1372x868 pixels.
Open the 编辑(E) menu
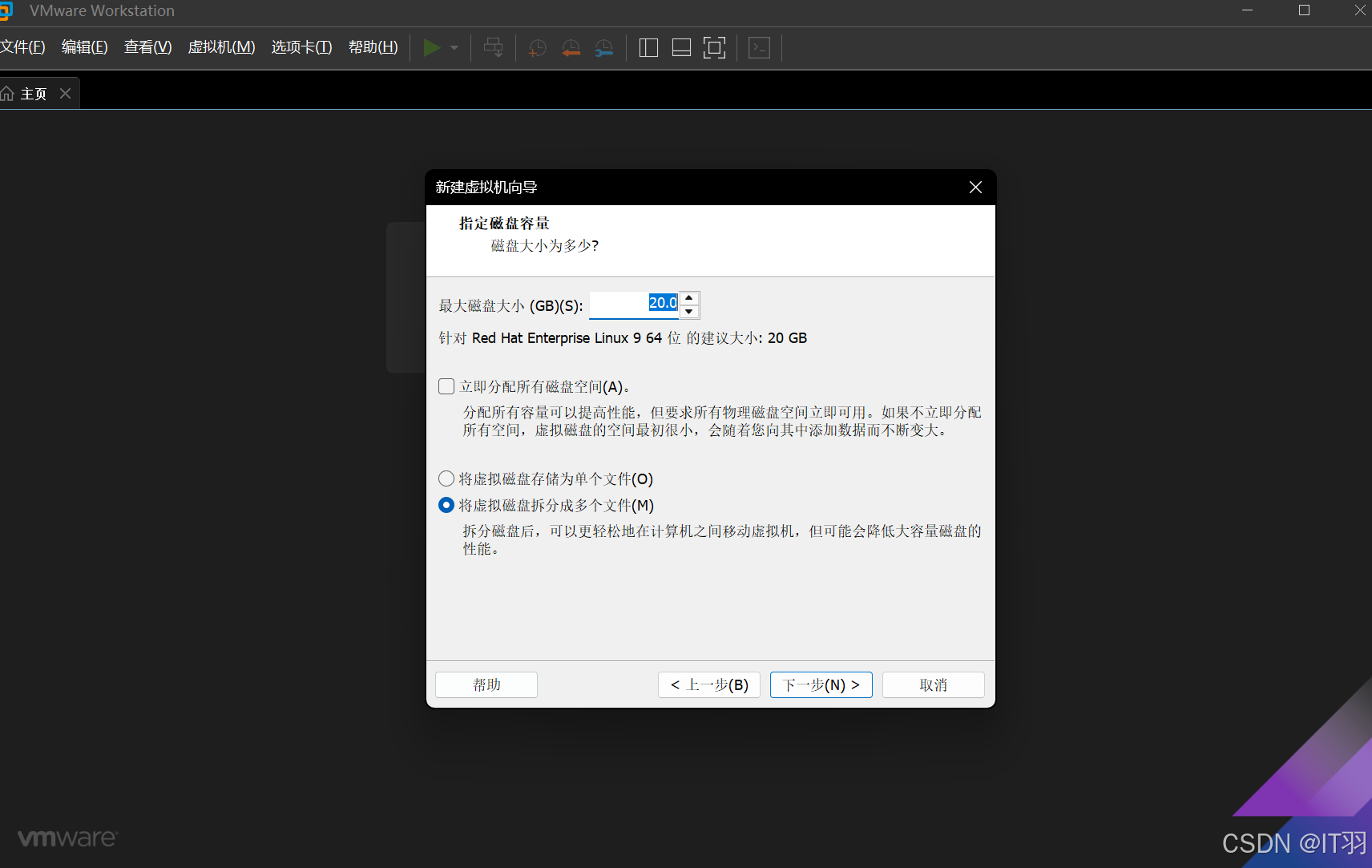pos(85,47)
